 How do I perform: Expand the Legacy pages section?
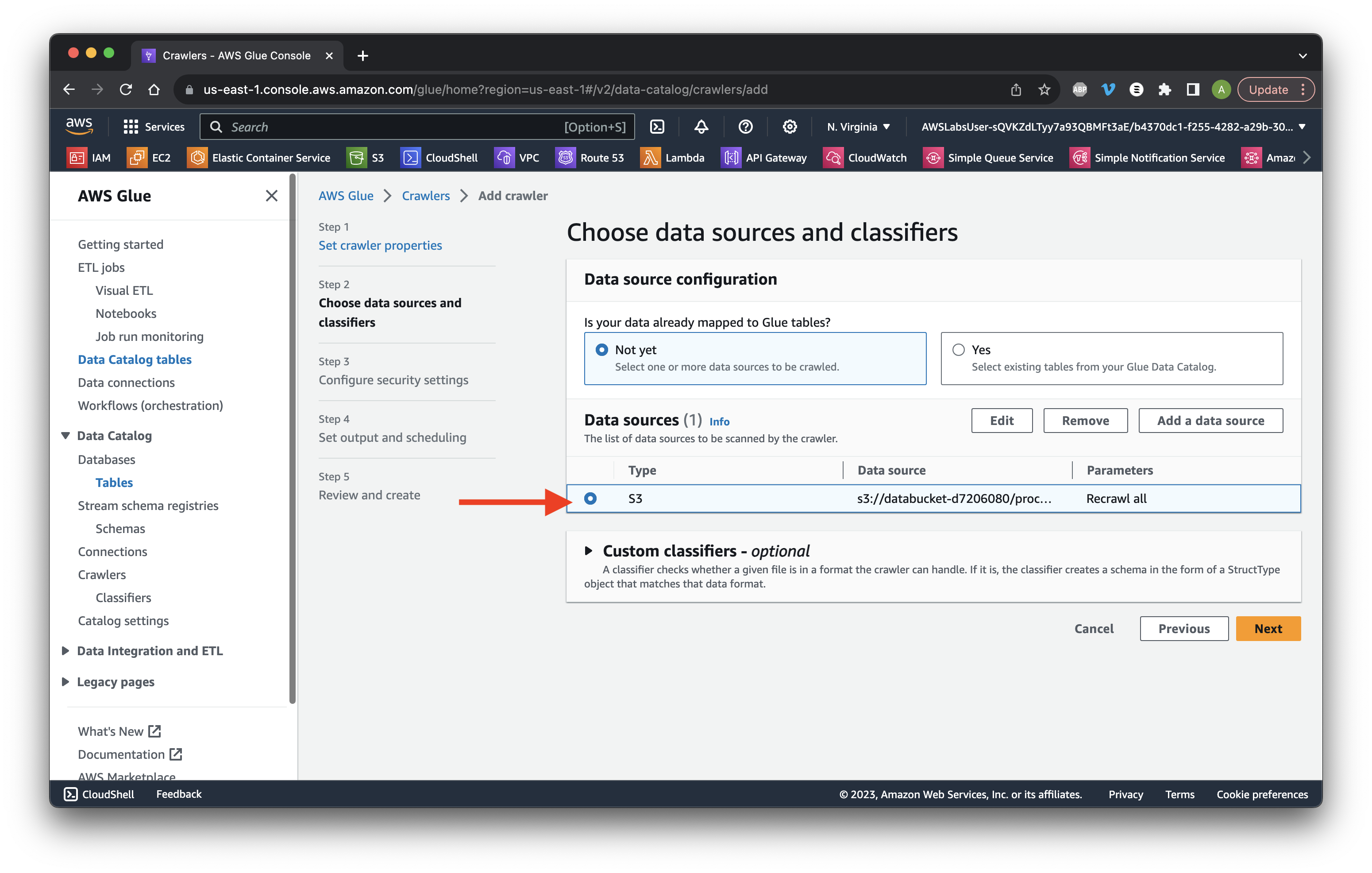tap(66, 681)
